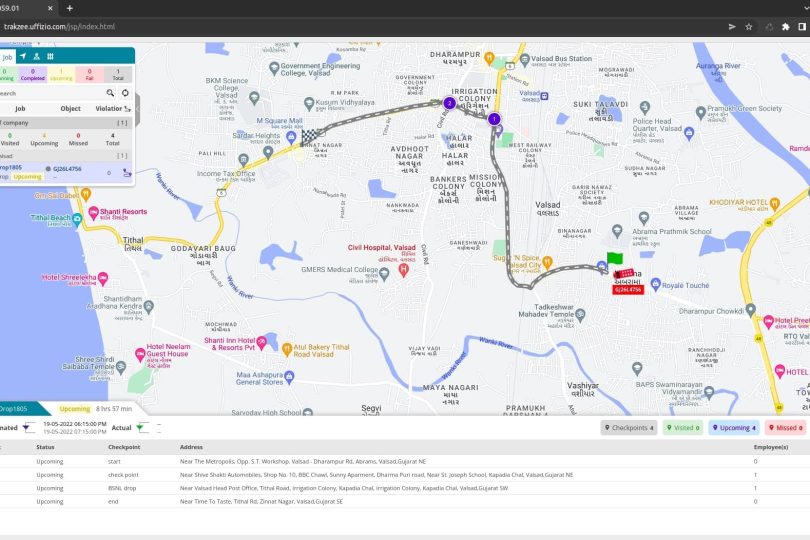Refresh the job list
The width and height of the screenshot is (810, 540).
125,93
